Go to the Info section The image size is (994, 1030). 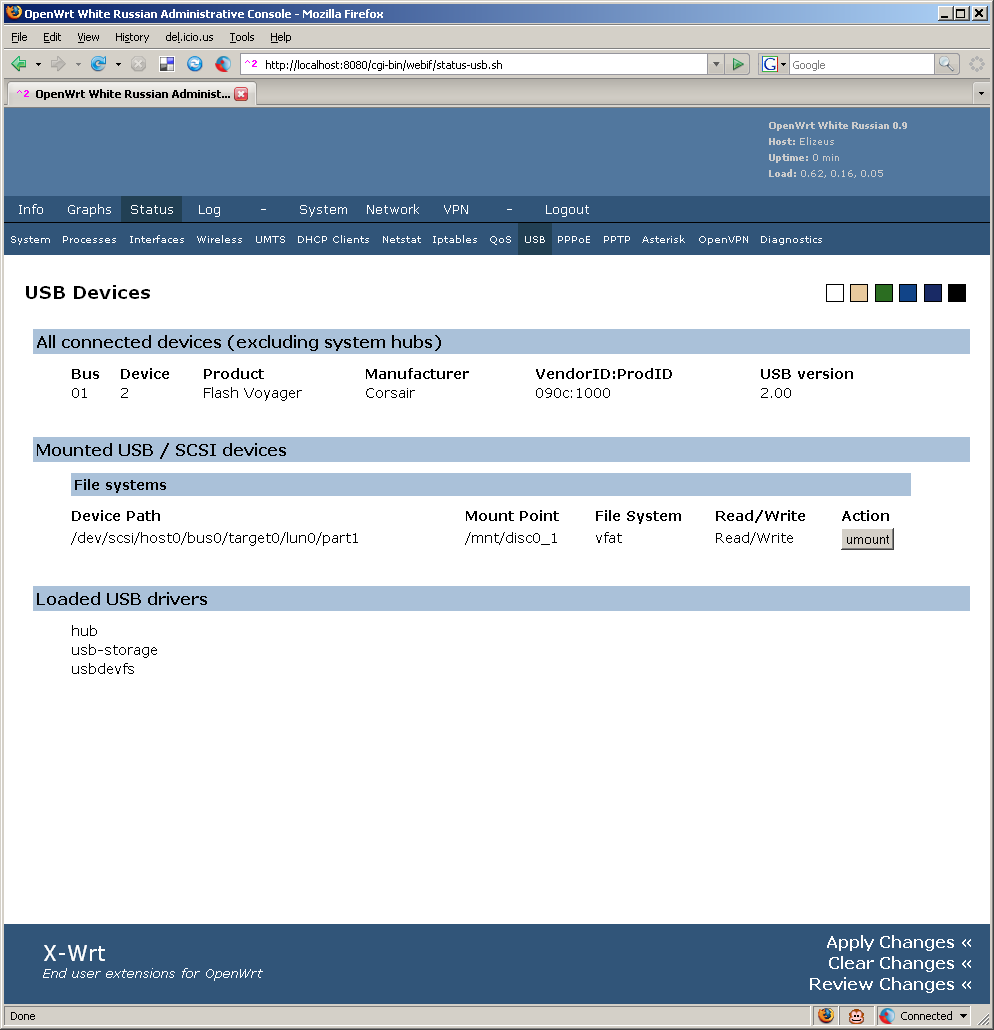31,210
